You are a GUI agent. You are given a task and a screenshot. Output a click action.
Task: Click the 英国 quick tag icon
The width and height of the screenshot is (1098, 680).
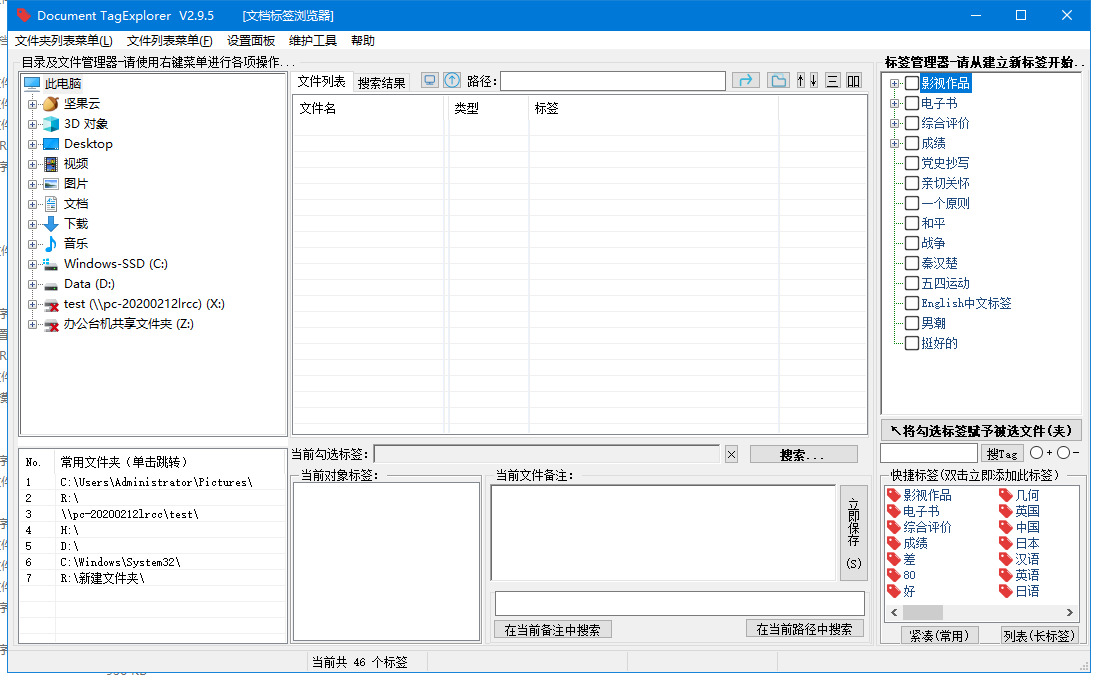1006,511
